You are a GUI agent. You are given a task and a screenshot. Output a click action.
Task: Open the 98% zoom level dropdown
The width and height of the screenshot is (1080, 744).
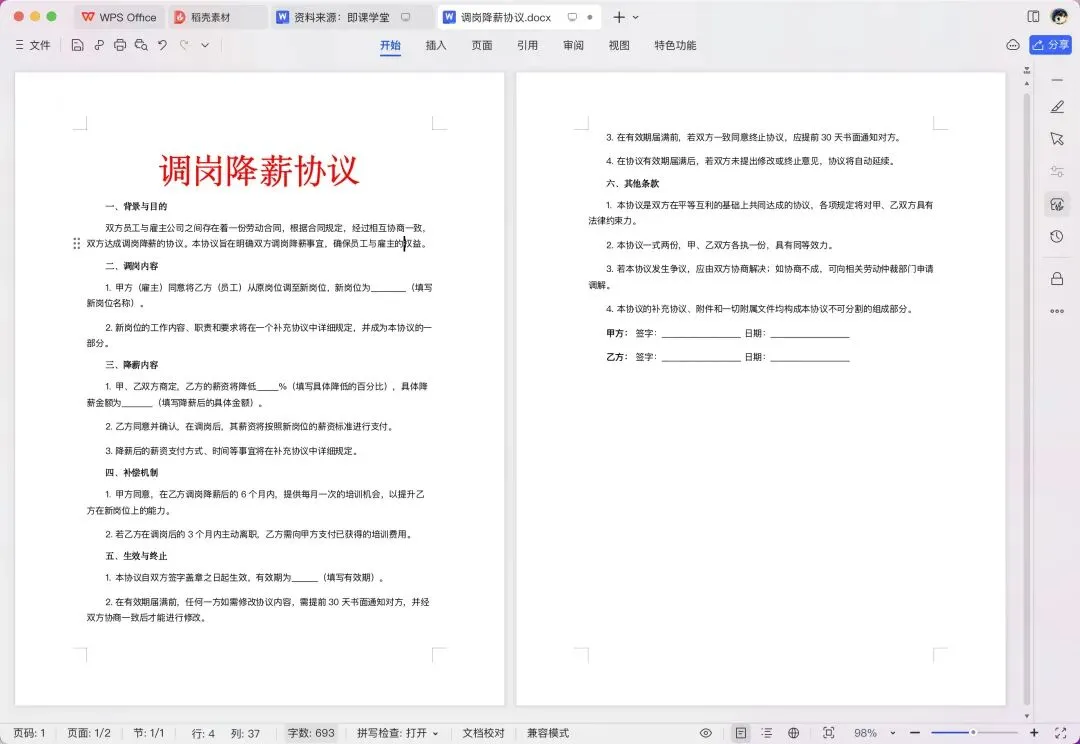point(874,733)
